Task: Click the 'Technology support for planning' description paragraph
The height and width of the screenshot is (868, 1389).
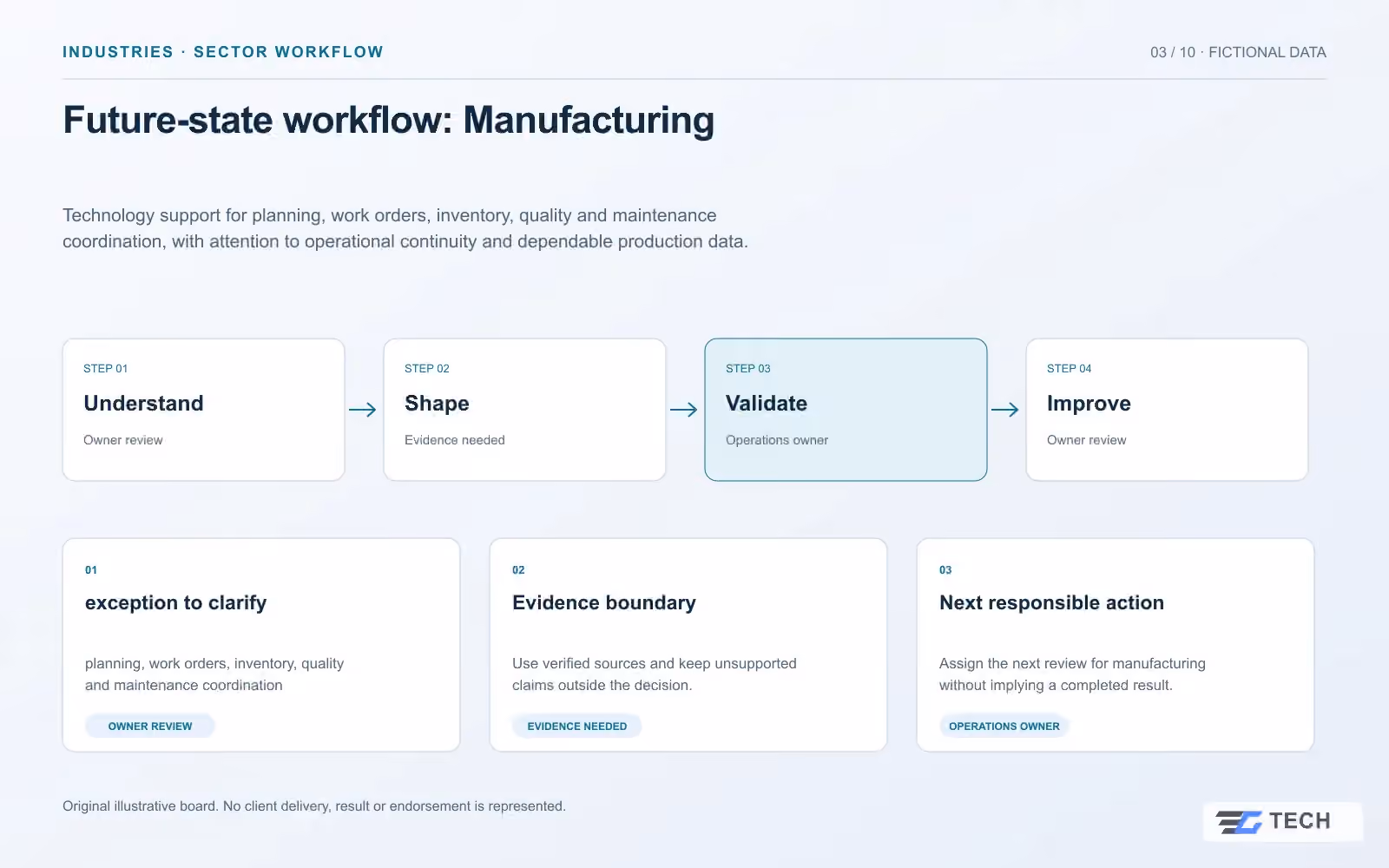Action: tap(405, 228)
